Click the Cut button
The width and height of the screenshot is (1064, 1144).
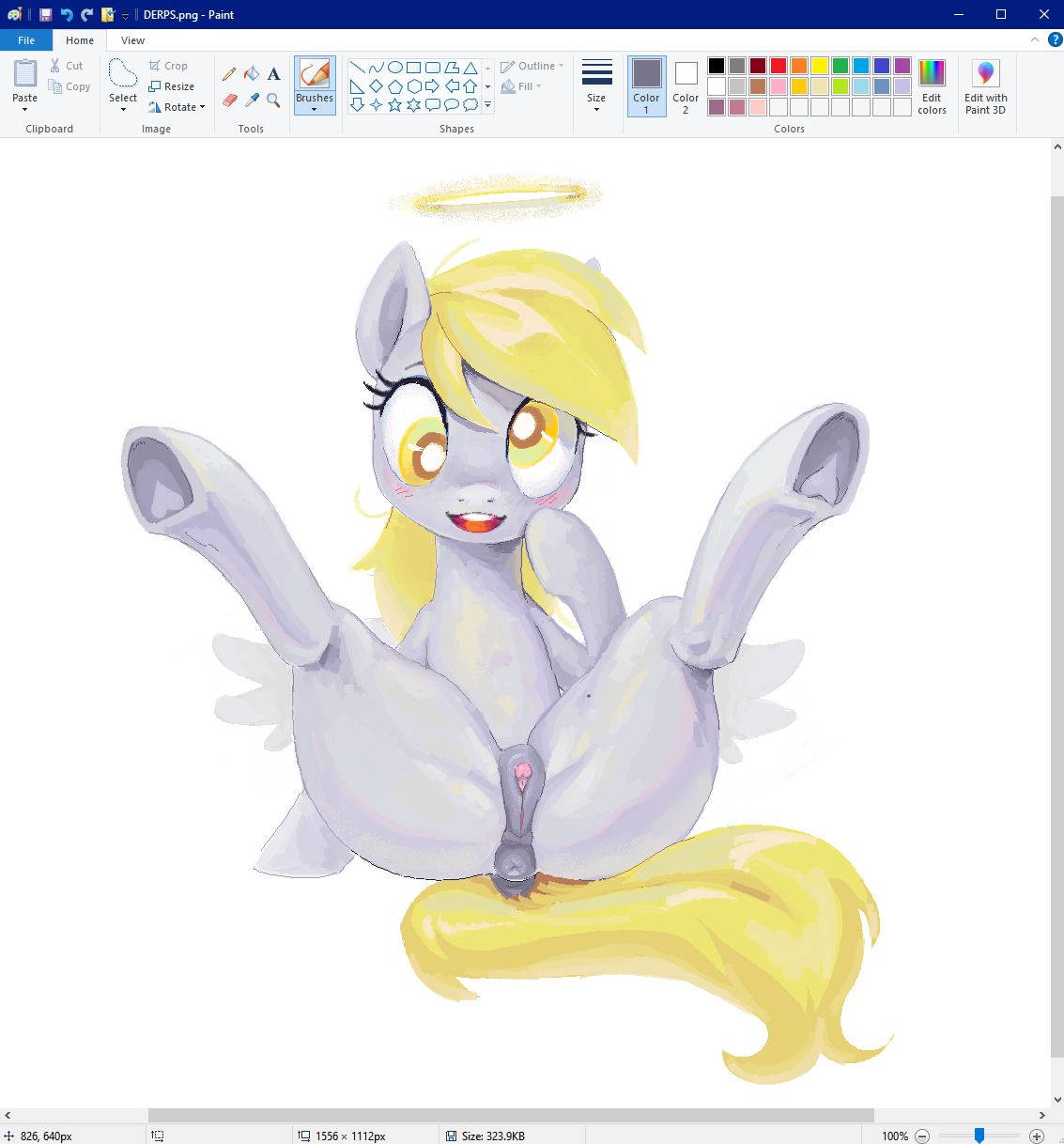point(67,66)
